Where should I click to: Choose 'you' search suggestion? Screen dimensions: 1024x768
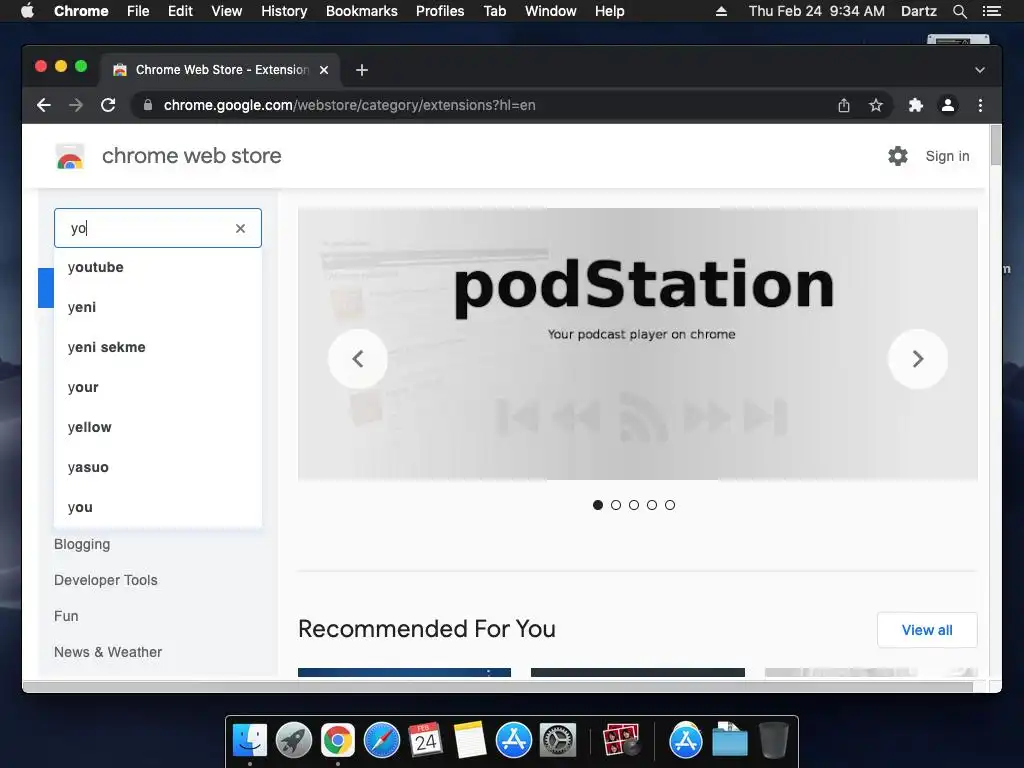(x=157, y=507)
